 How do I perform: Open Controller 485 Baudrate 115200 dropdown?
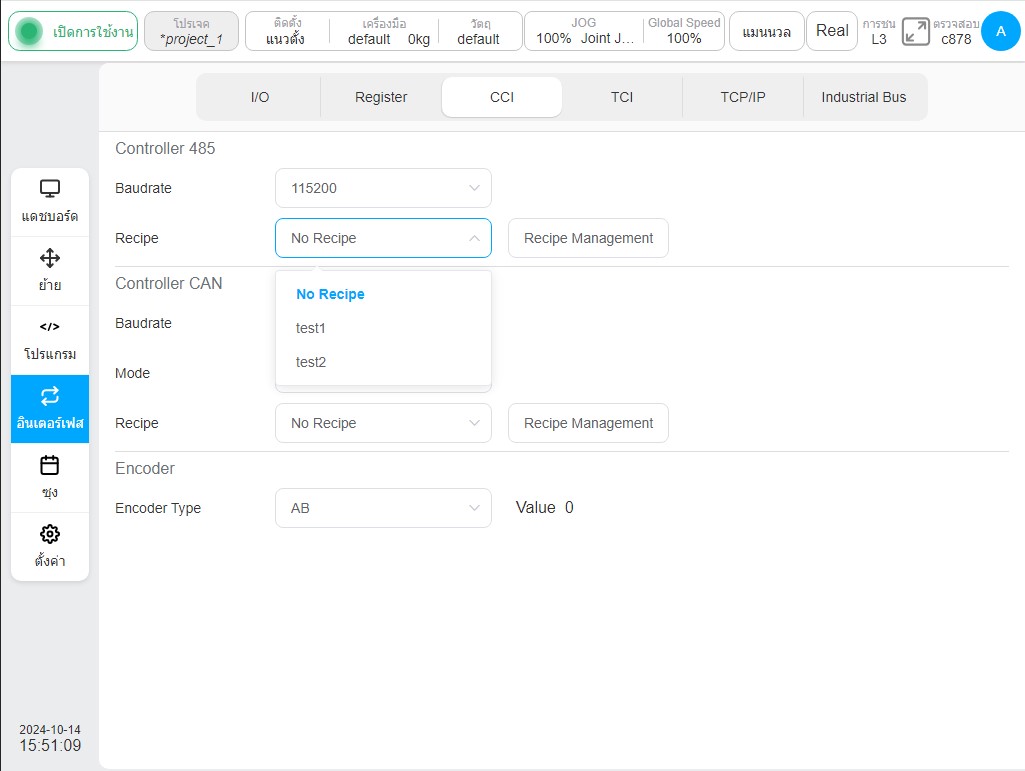click(x=383, y=188)
